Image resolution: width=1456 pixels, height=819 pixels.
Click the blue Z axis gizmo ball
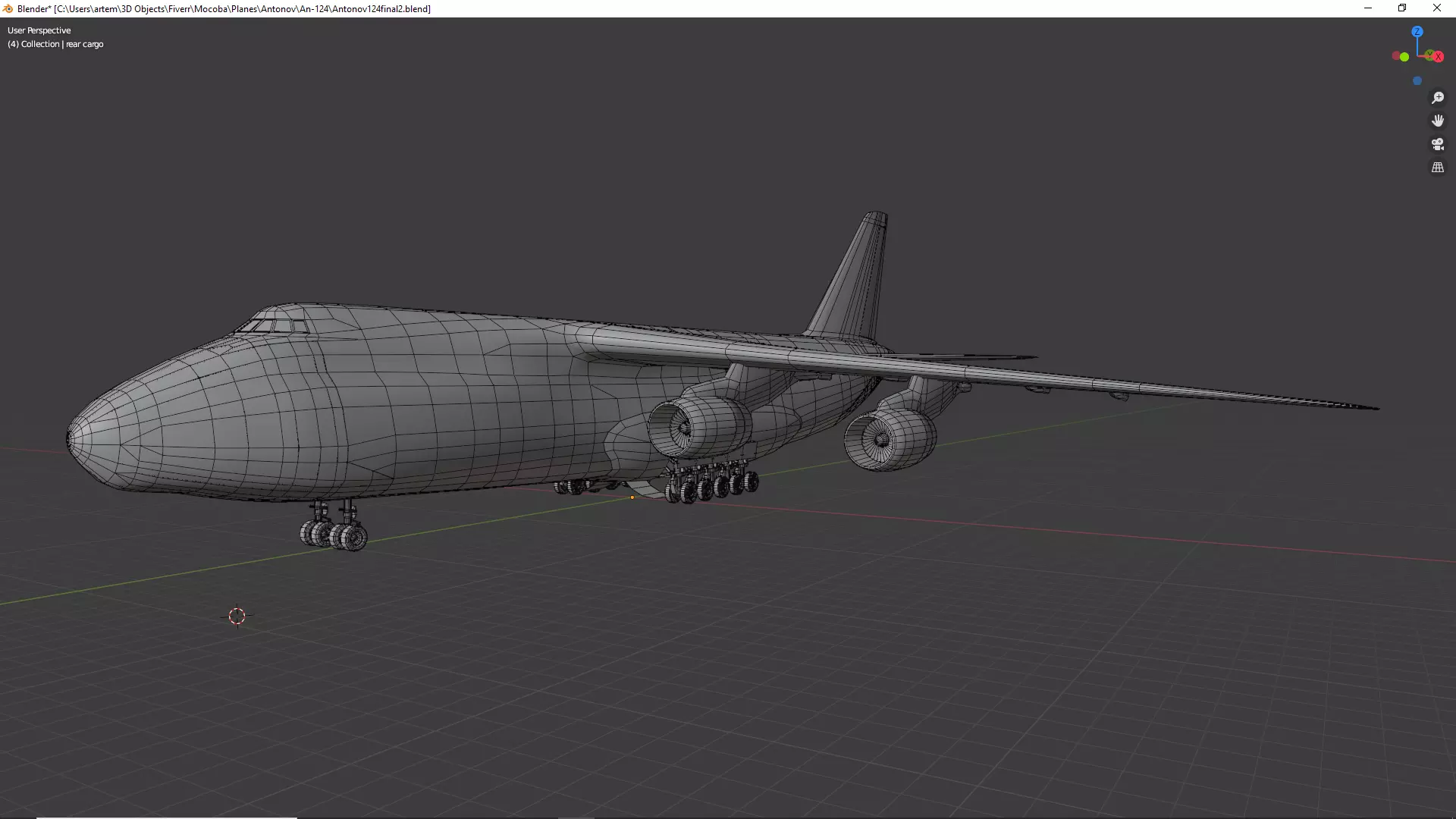click(1417, 32)
